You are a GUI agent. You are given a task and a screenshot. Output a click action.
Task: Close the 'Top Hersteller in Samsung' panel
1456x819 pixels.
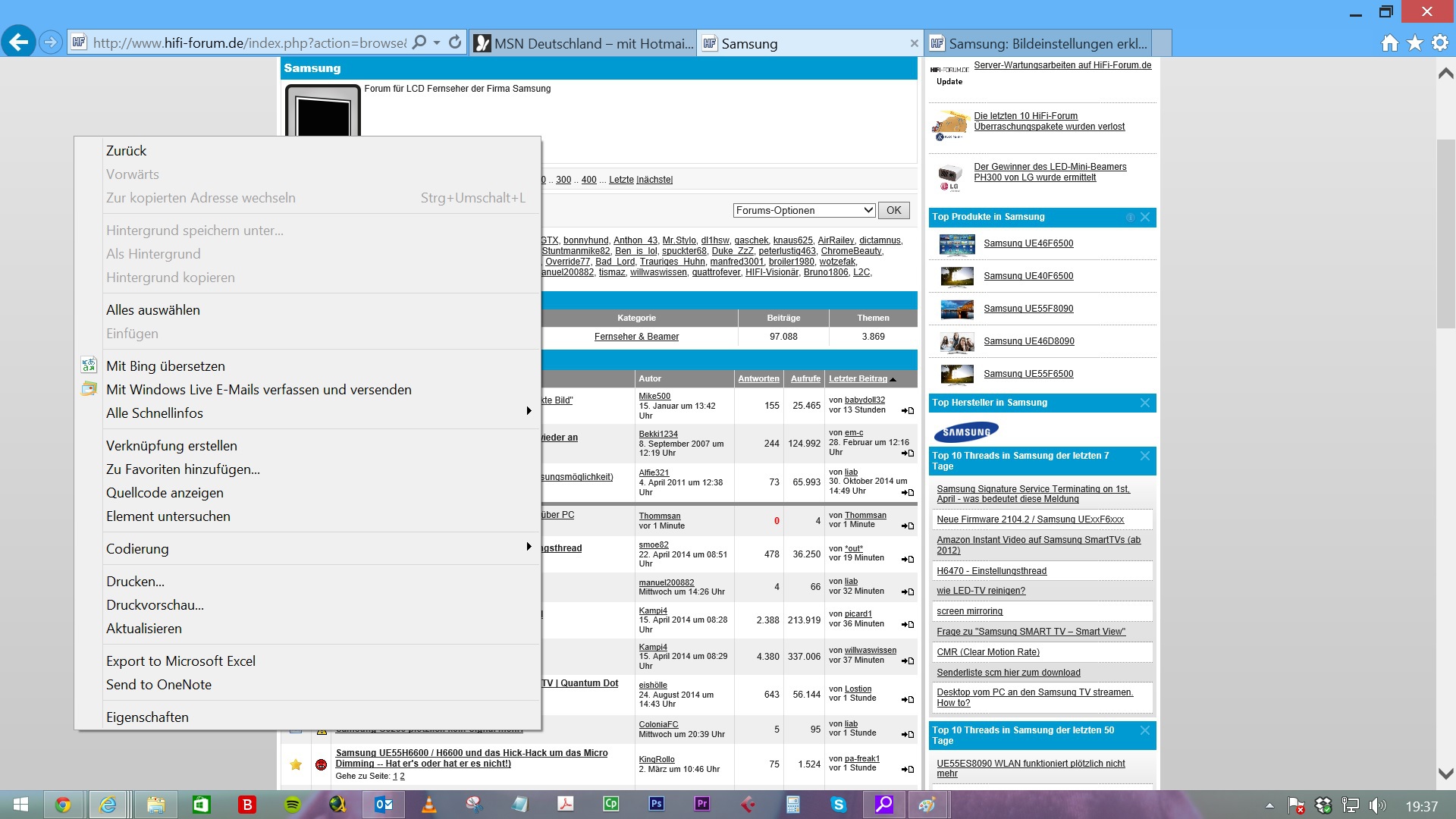1145,403
